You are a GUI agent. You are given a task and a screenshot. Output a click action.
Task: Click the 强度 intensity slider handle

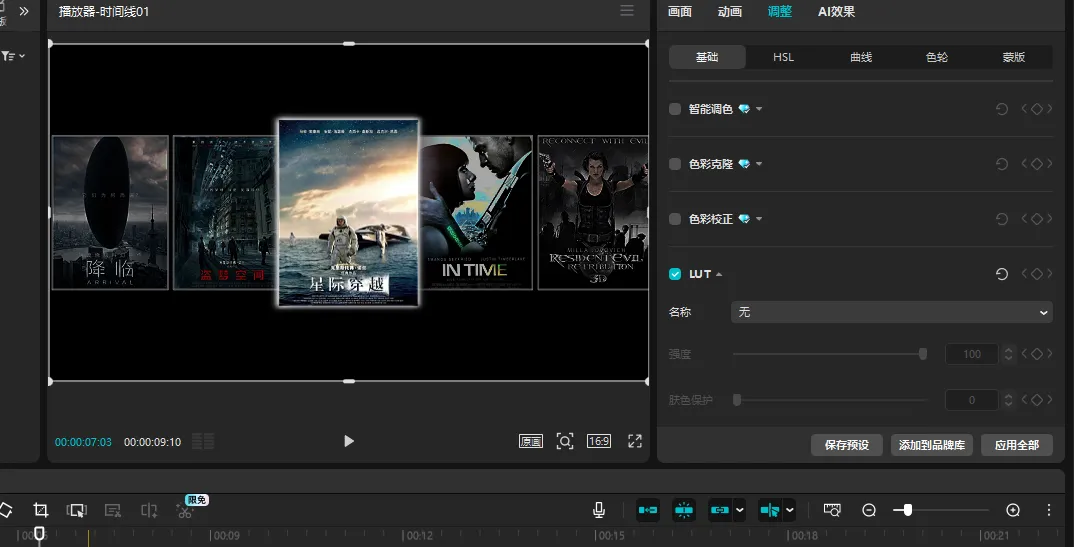(x=923, y=354)
